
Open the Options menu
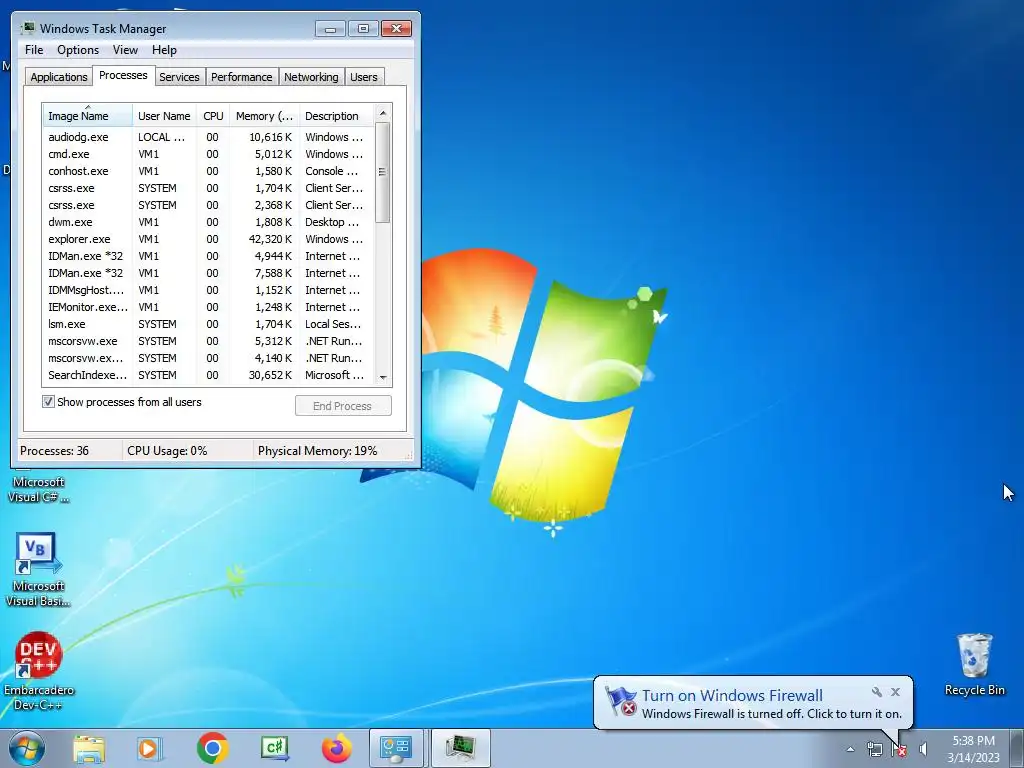(78, 50)
